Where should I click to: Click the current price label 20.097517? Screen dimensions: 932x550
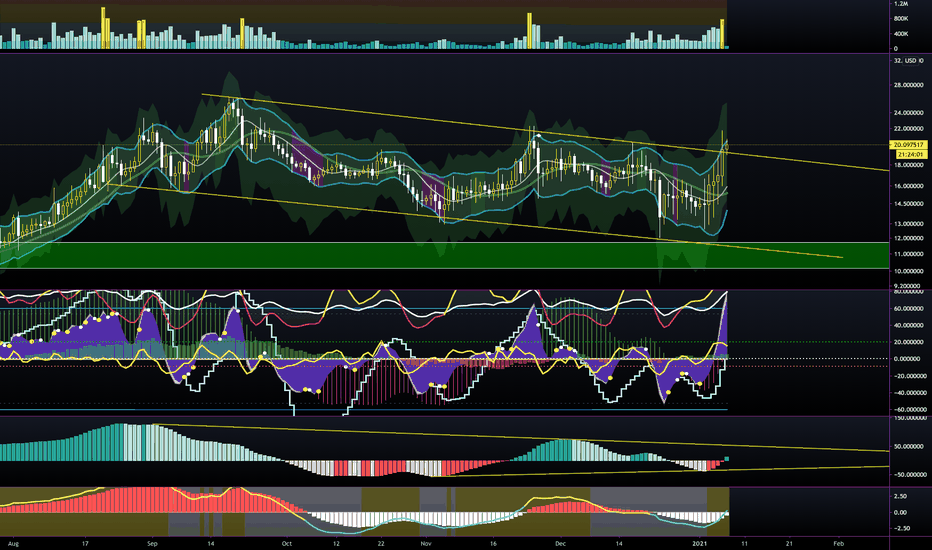point(909,144)
